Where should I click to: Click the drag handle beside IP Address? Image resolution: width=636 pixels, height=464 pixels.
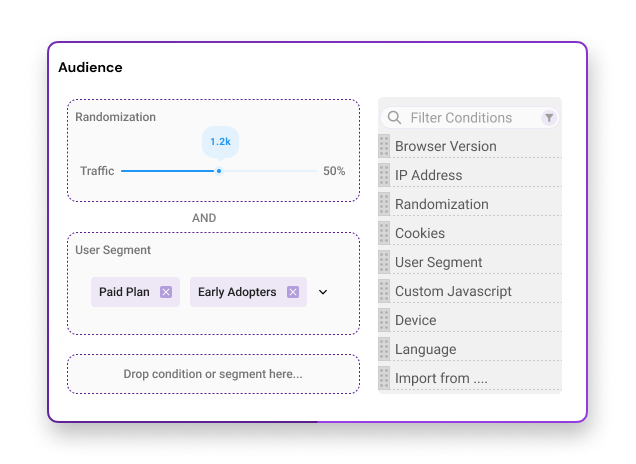coord(384,175)
